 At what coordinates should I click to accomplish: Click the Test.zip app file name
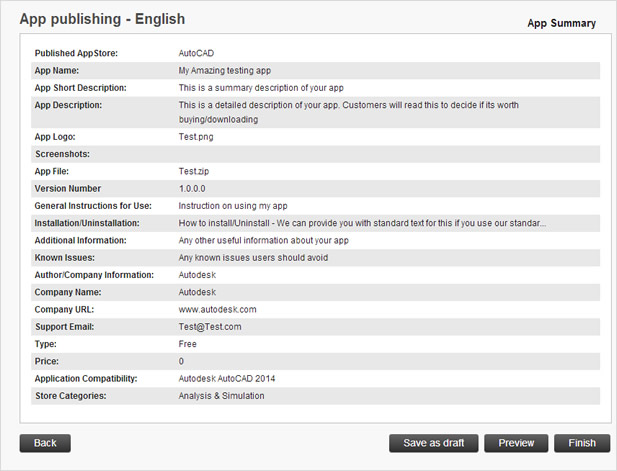(x=194, y=172)
